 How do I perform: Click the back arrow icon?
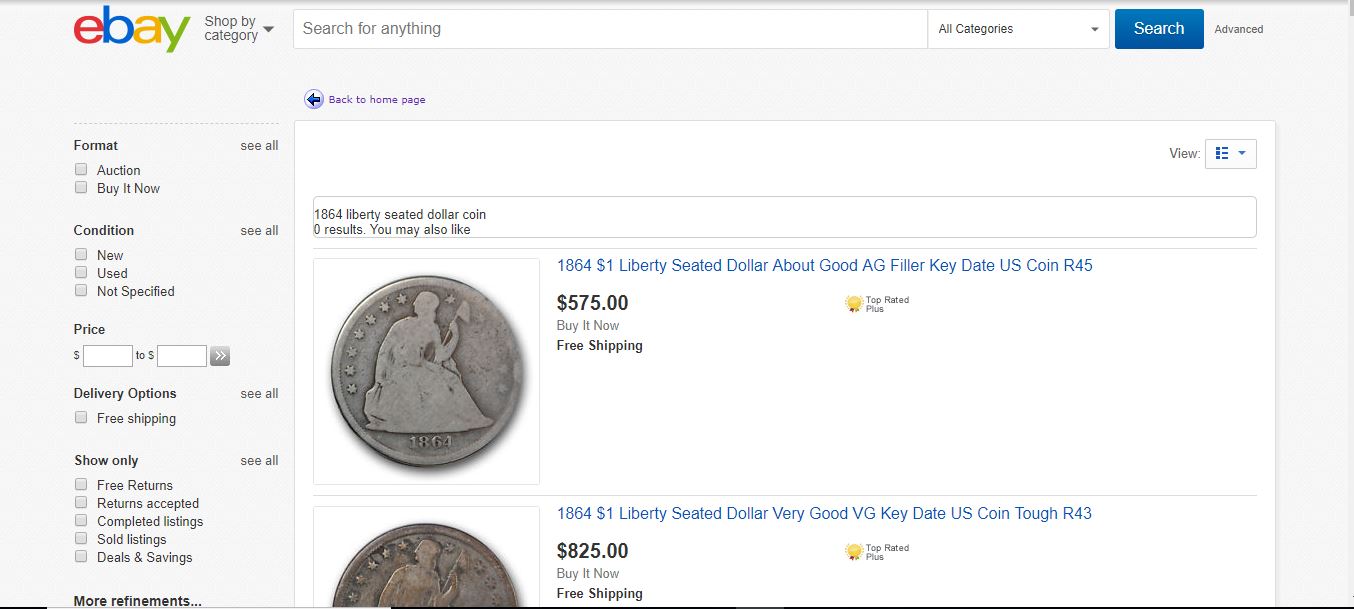(314, 99)
